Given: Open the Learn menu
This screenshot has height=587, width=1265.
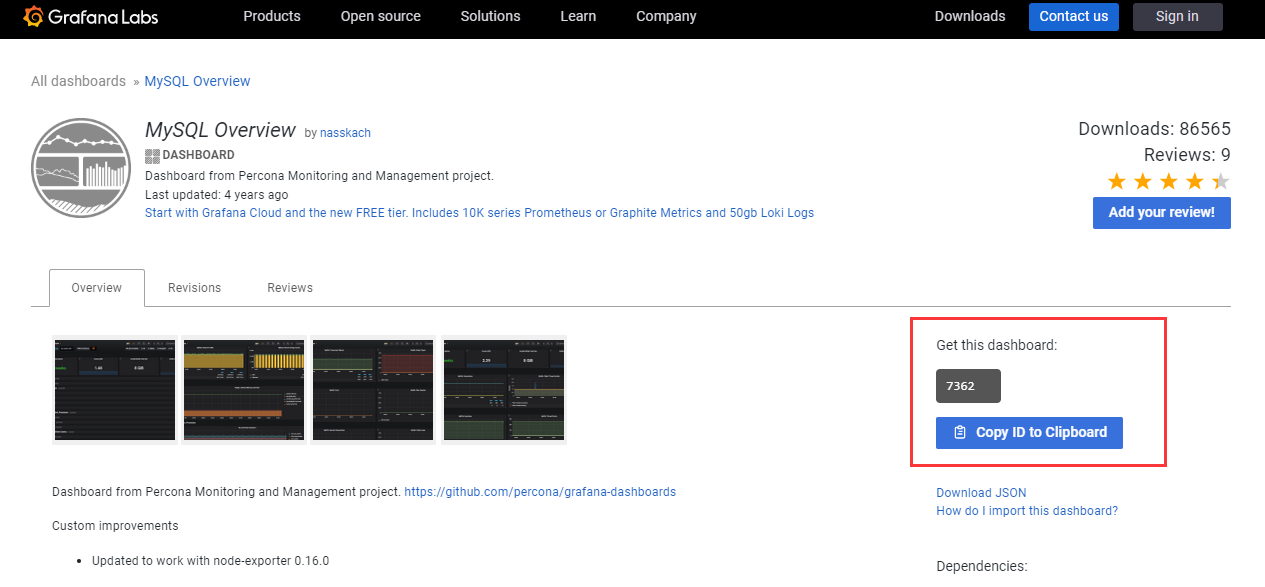Looking at the screenshot, I should click(x=578, y=16).
